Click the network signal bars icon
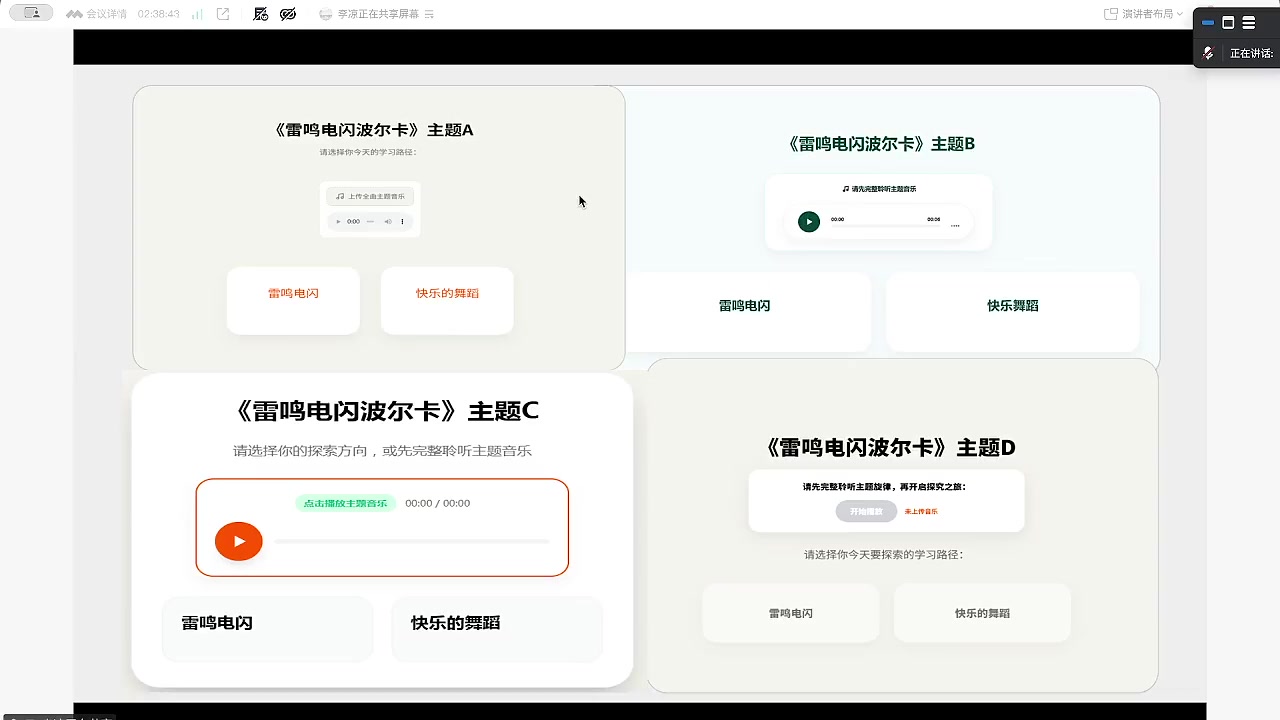This screenshot has width=1280, height=720. pos(197,14)
